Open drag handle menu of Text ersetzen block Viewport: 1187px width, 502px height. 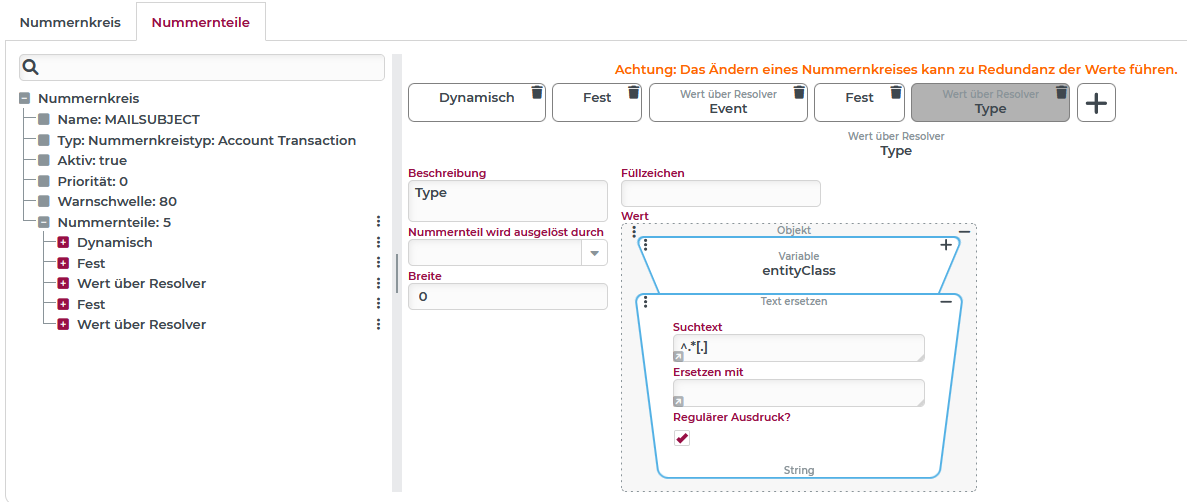pos(646,302)
